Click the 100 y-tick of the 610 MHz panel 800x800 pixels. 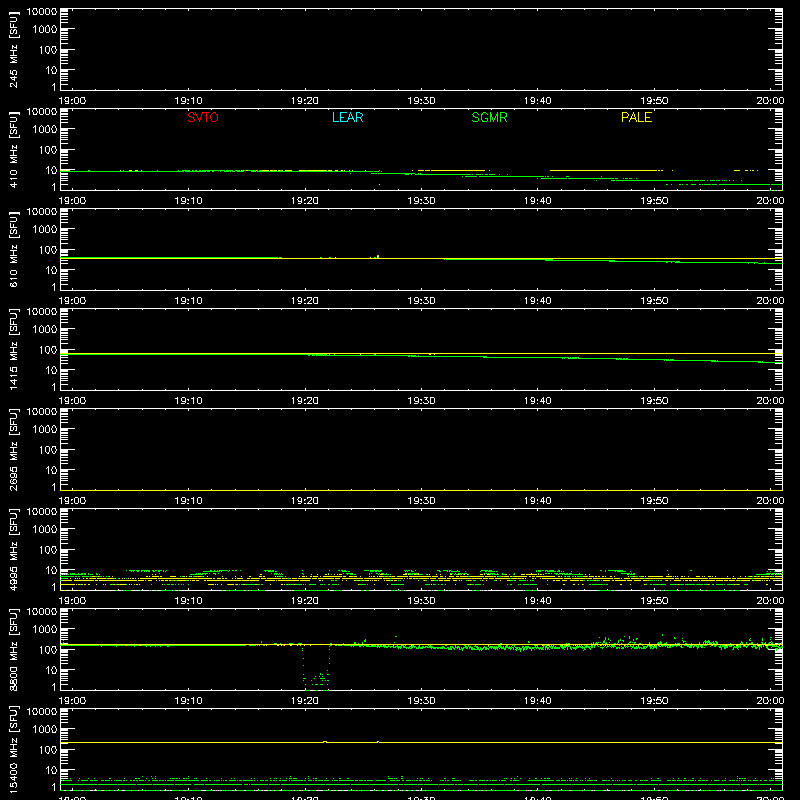(47, 250)
